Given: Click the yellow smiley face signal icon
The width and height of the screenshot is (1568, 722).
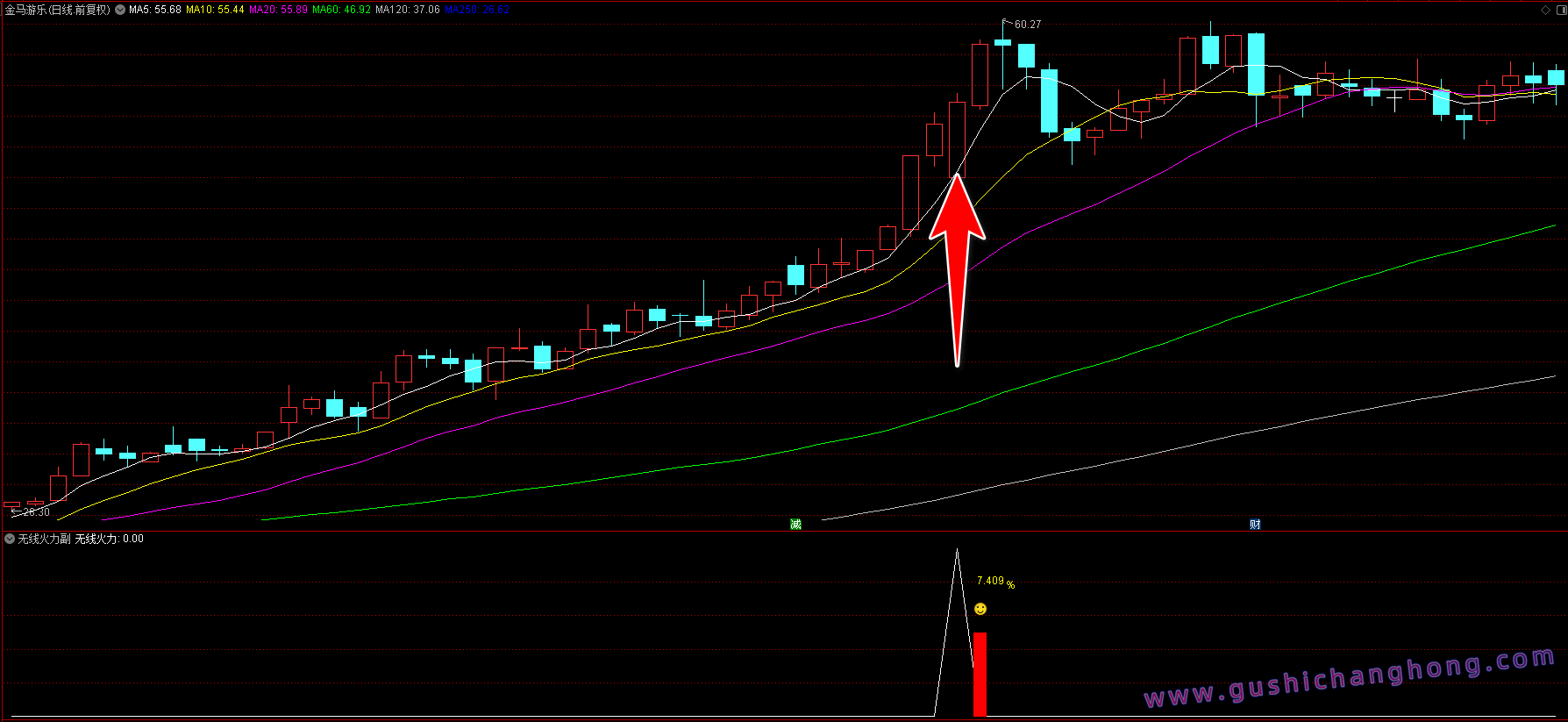Looking at the screenshot, I should pos(980,609).
